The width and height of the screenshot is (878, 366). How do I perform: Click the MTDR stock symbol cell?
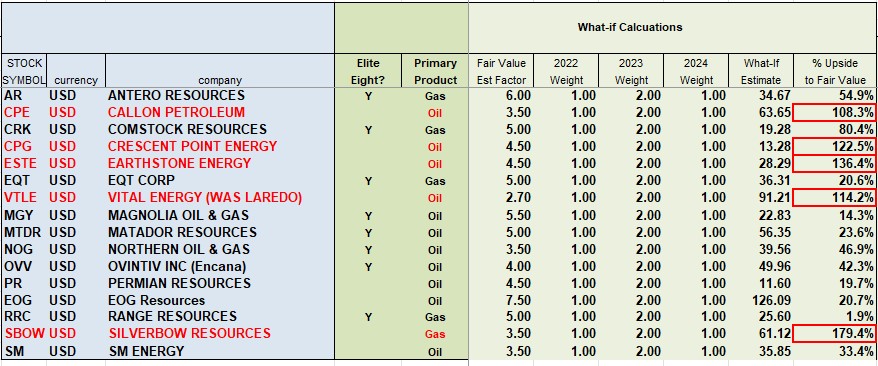24,232
